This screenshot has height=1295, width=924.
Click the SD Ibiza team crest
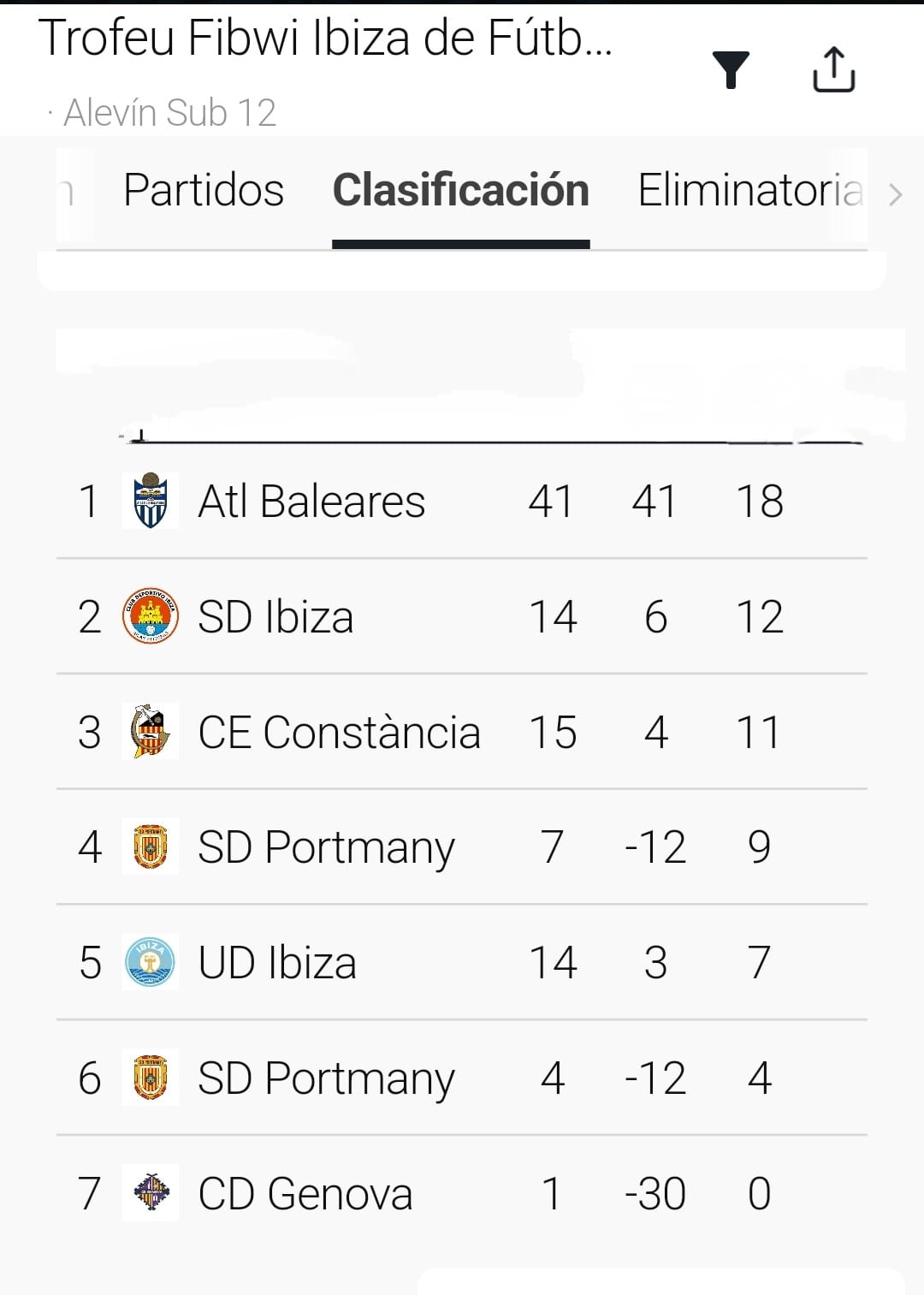151,616
